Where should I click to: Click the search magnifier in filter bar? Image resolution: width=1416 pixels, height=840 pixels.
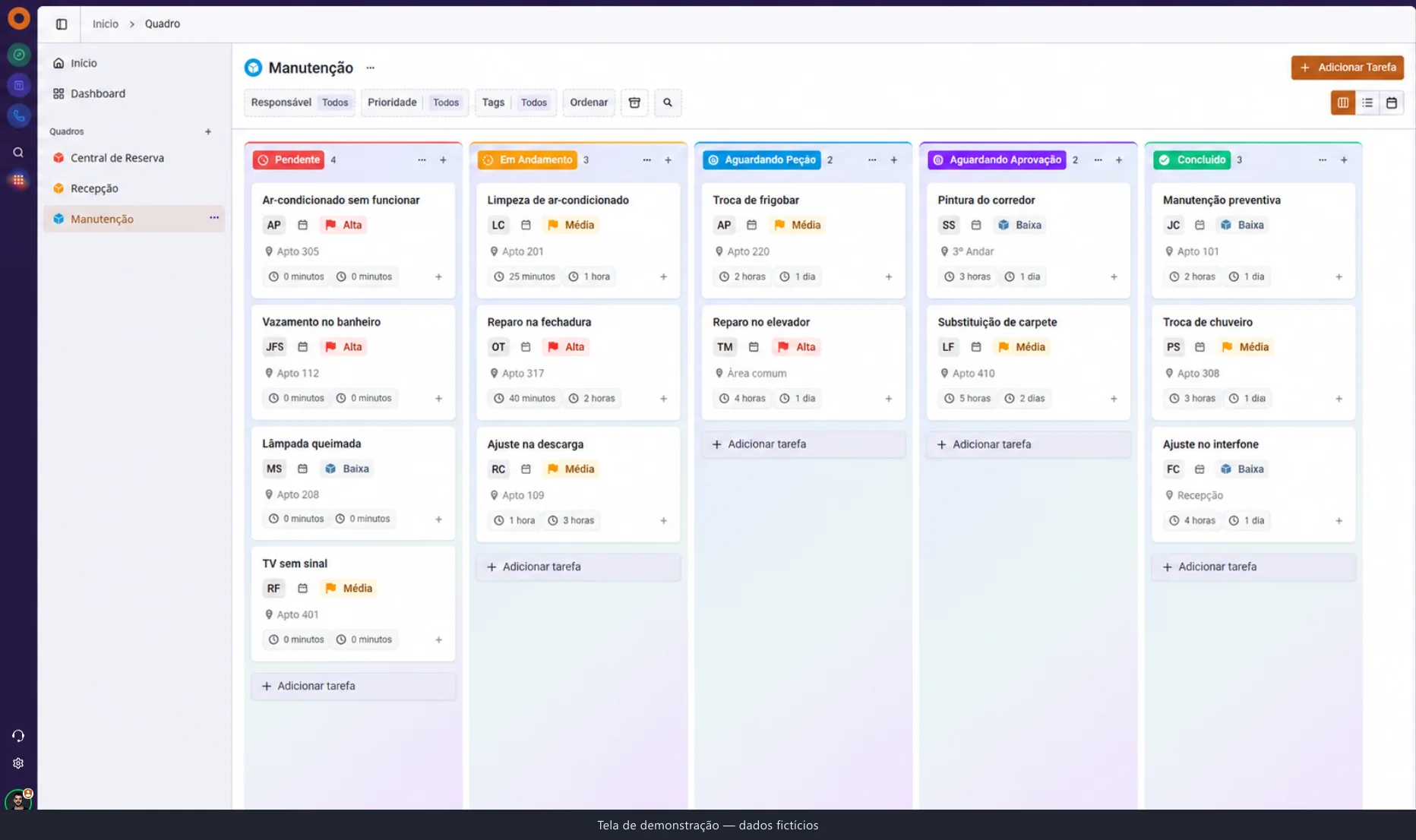668,103
